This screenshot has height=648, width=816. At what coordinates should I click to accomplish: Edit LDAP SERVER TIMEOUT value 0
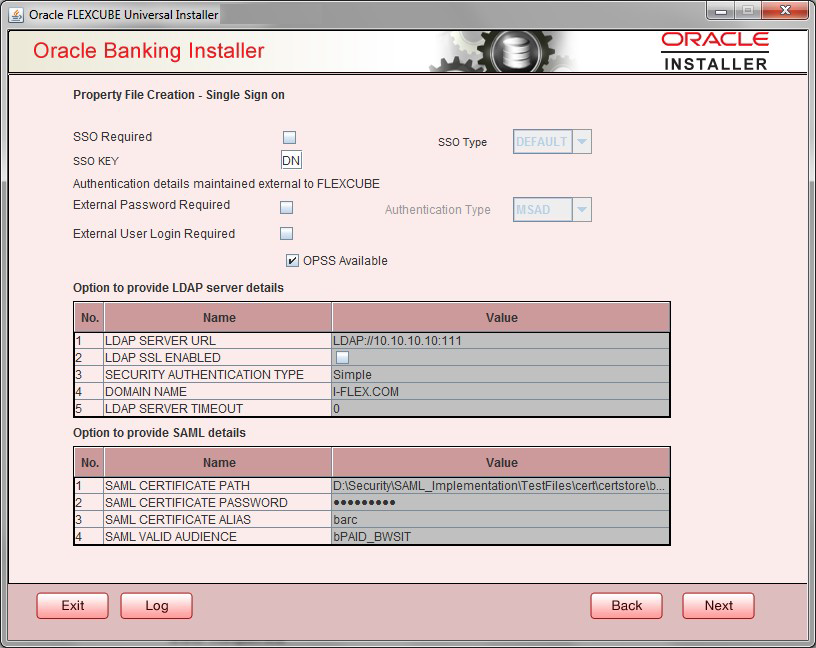point(500,409)
